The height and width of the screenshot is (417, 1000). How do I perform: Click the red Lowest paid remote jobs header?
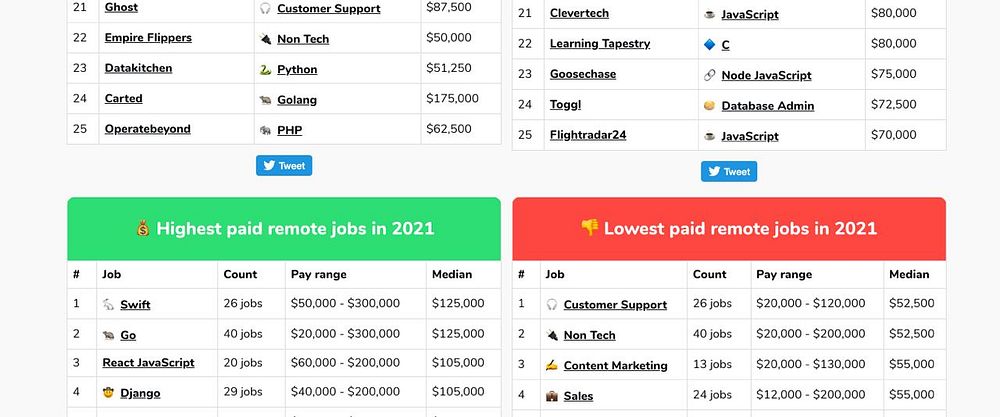click(729, 229)
